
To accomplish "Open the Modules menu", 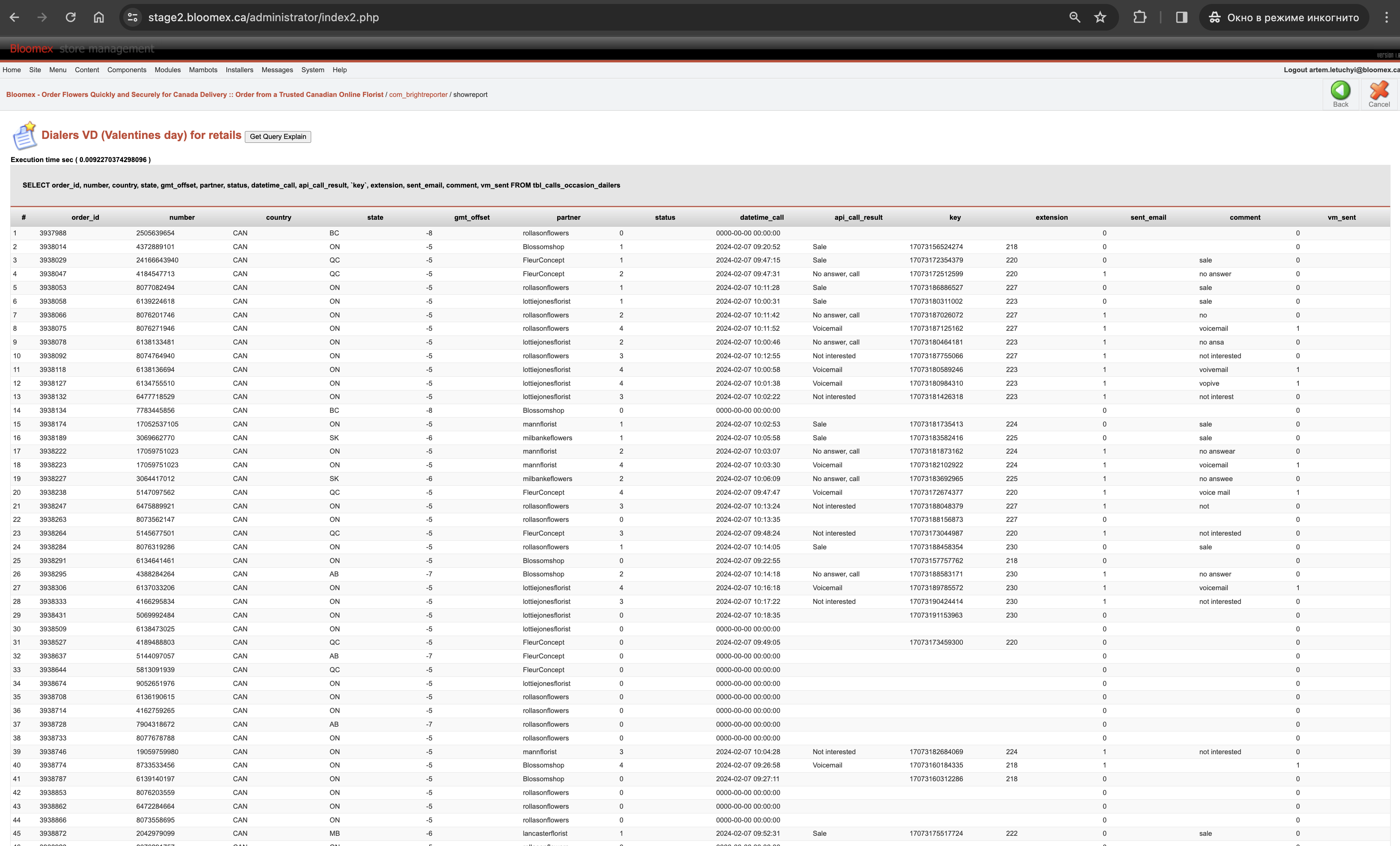I will (168, 70).
